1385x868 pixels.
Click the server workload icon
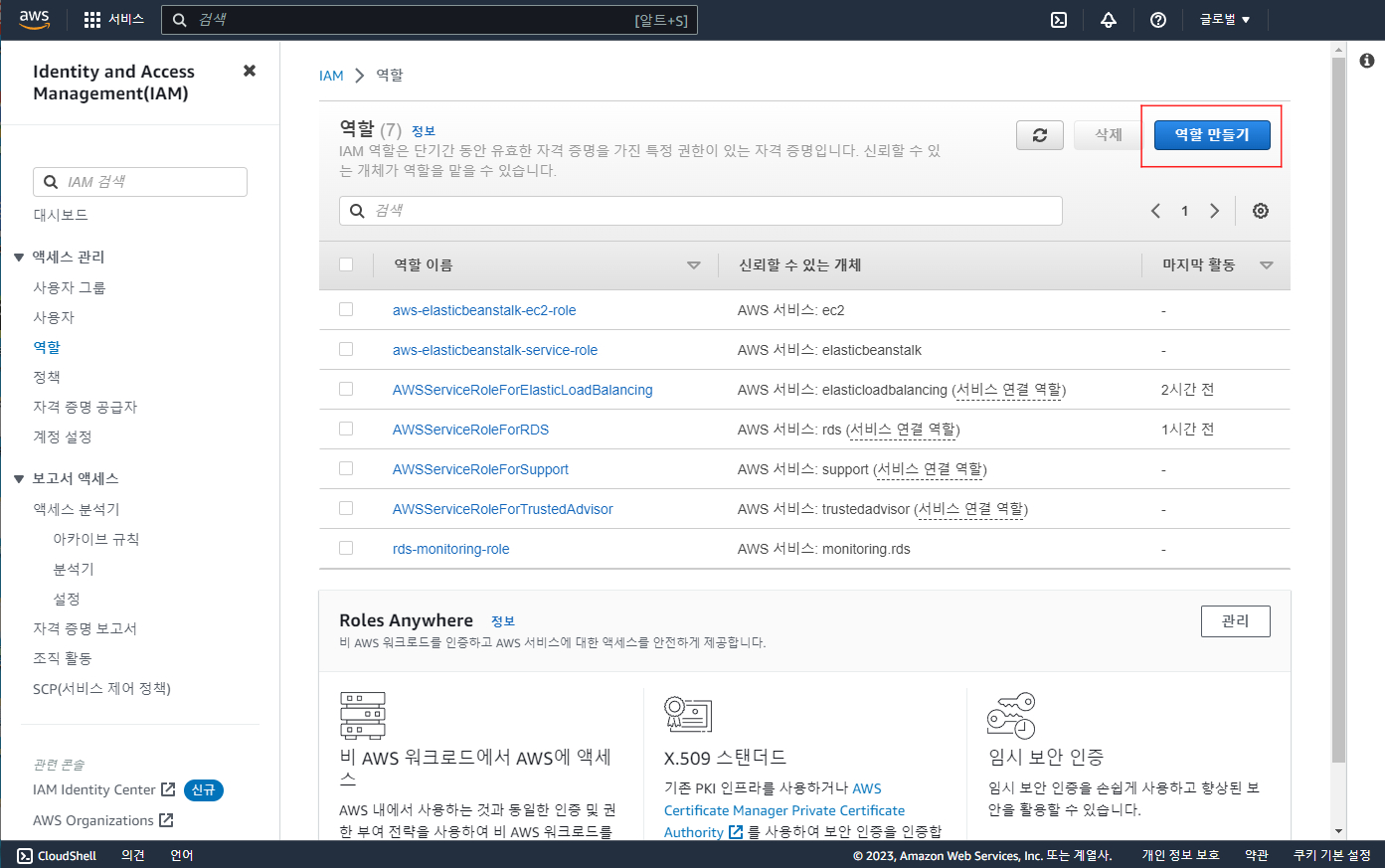point(363,716)
